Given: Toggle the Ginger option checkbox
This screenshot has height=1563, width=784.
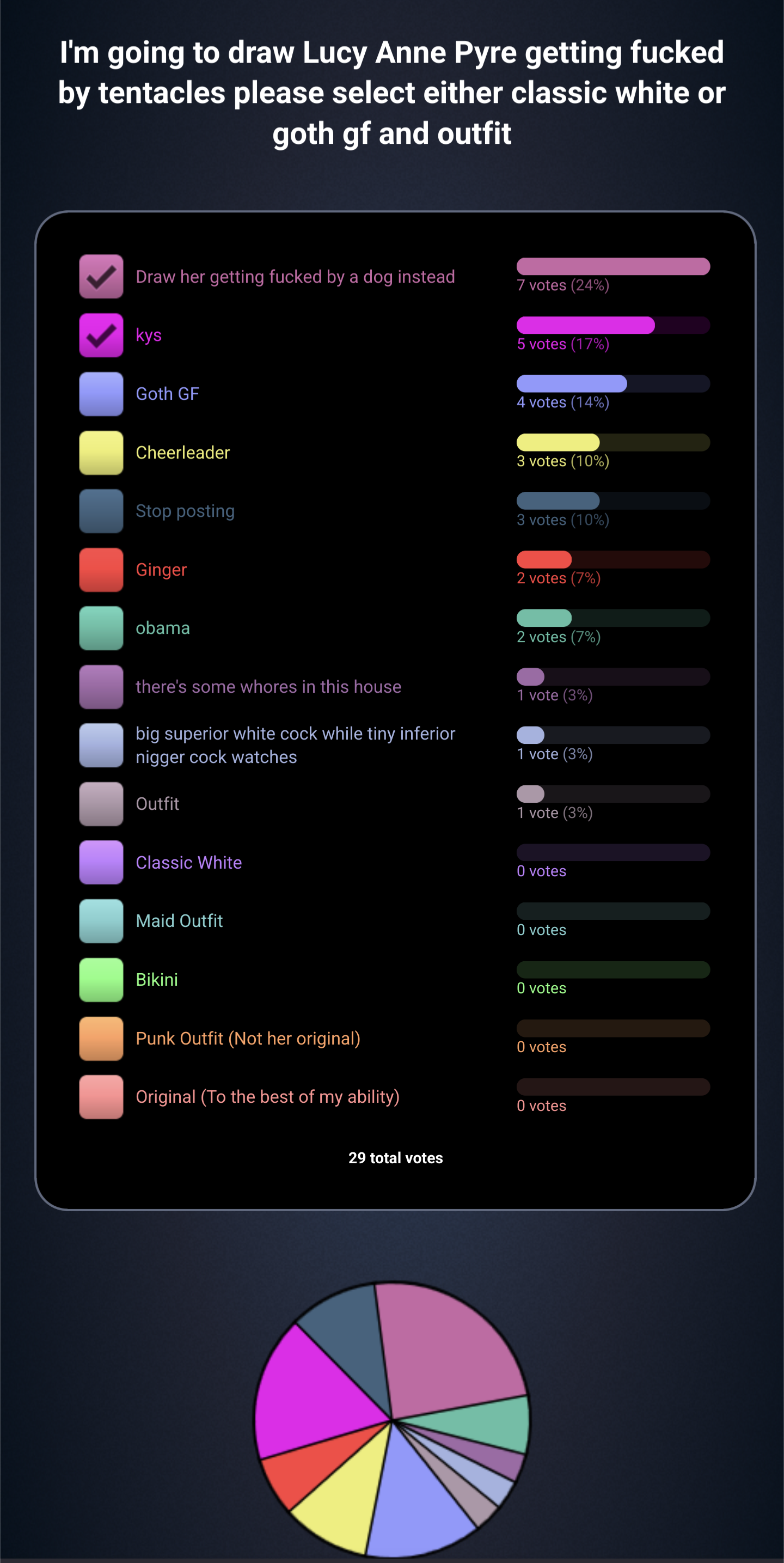Looking at the screenshot, I should 101,570.
